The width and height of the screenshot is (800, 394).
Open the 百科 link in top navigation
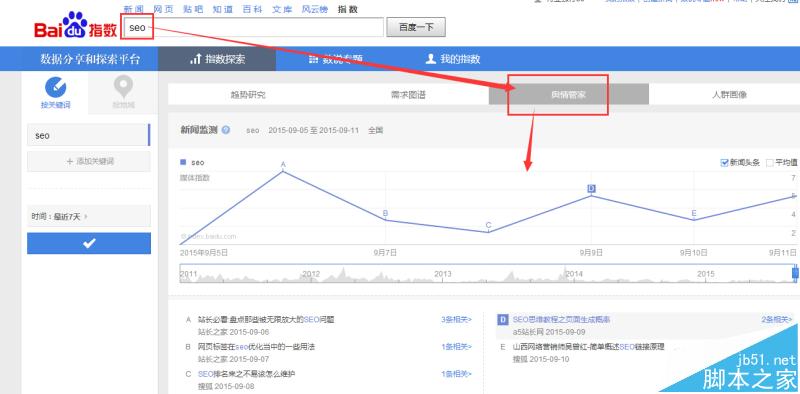coord(252,9)
